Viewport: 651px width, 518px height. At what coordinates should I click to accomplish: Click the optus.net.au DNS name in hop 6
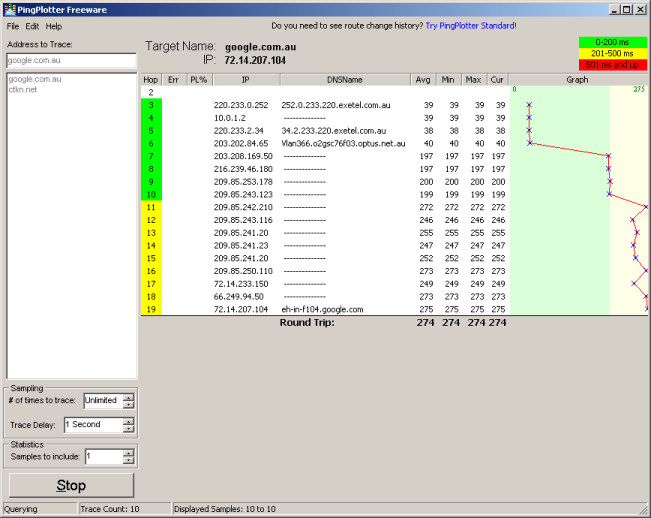coord(343,144)
